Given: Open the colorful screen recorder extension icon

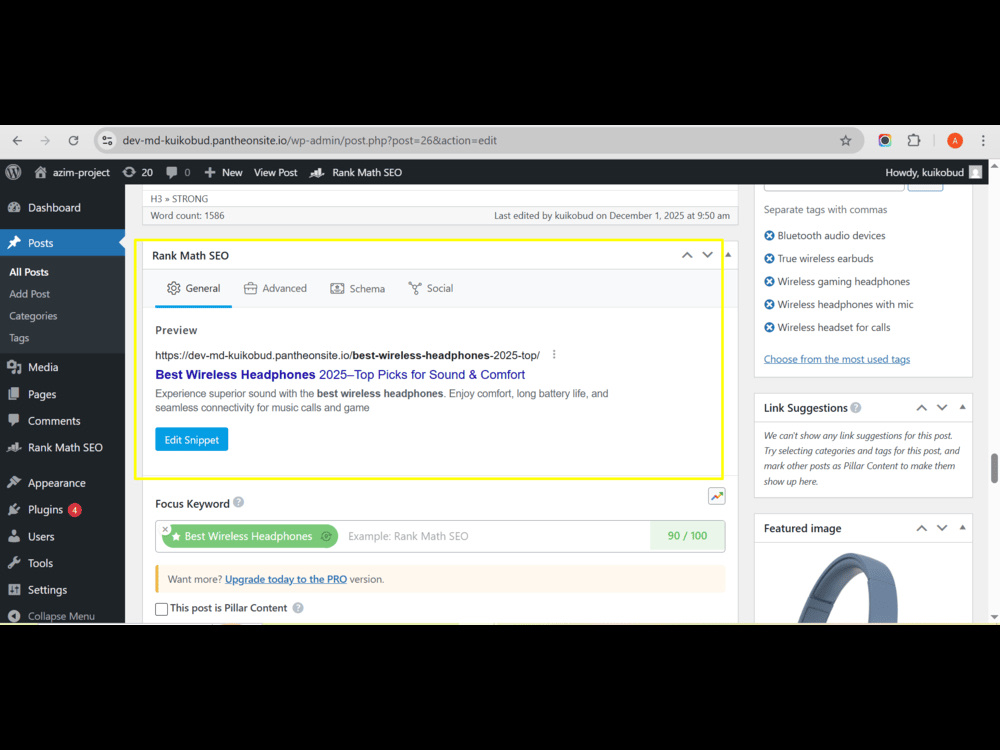Looking at the screenshot, I should pyautogui.click(x=885, y=140).
